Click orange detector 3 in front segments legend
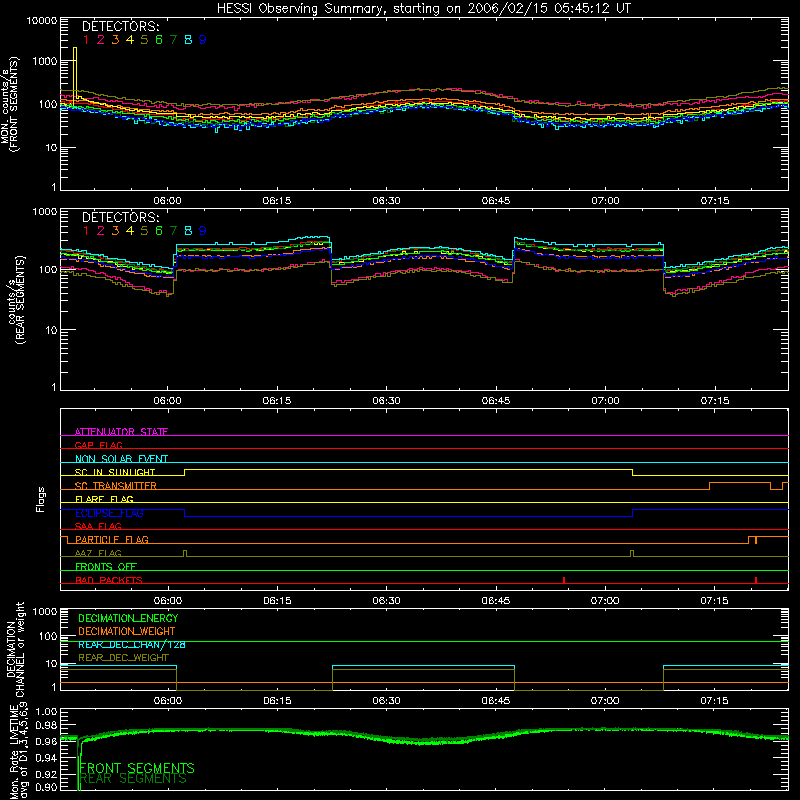Image resolution: width=800 pixels, height=800 pixels. coord(115,39)
